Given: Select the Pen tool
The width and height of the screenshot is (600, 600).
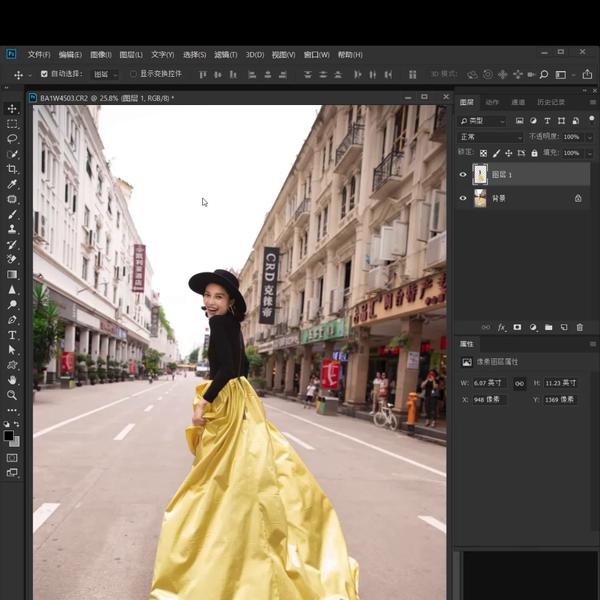Looking at the screenshot, I should 12,320.
